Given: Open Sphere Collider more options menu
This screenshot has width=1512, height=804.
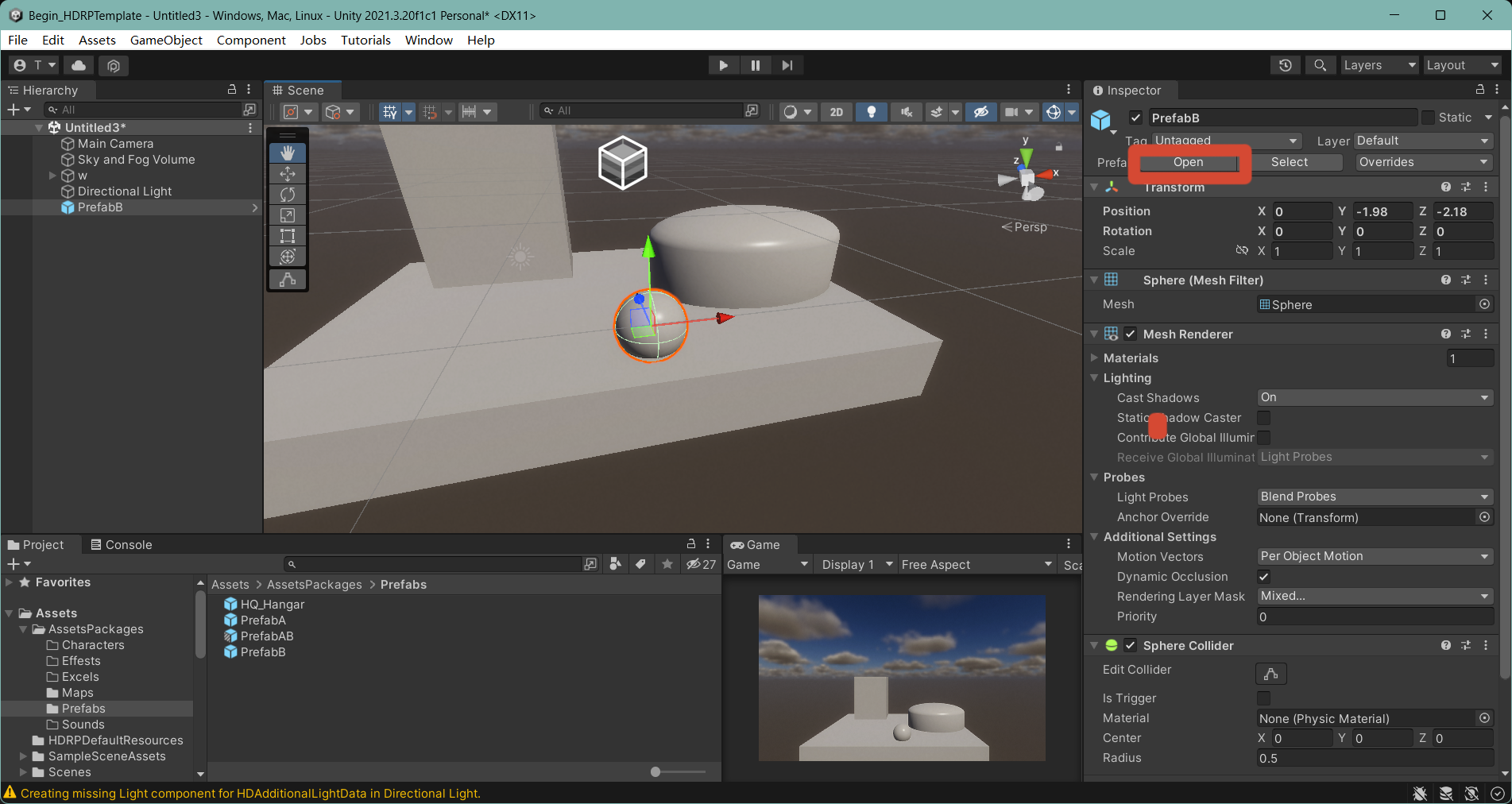Looking at the screenshot, I should click(x=1486, y=645).
